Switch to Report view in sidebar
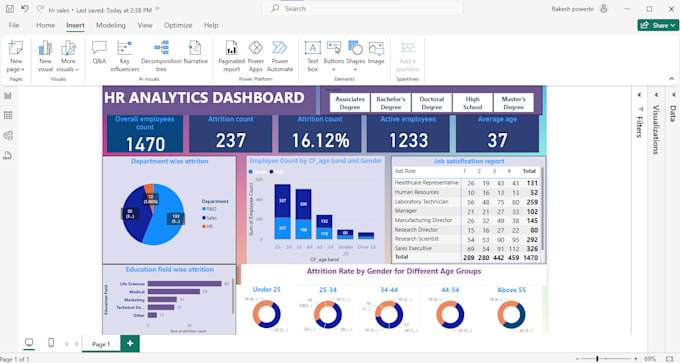 8,95
